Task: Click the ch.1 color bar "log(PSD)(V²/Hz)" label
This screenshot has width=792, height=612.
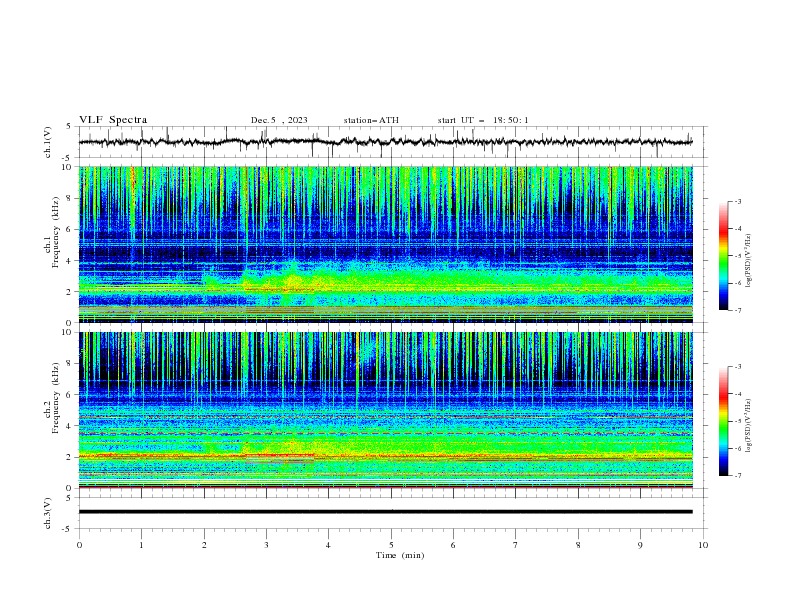Action: pyautogui.click(x=749, y=261)
